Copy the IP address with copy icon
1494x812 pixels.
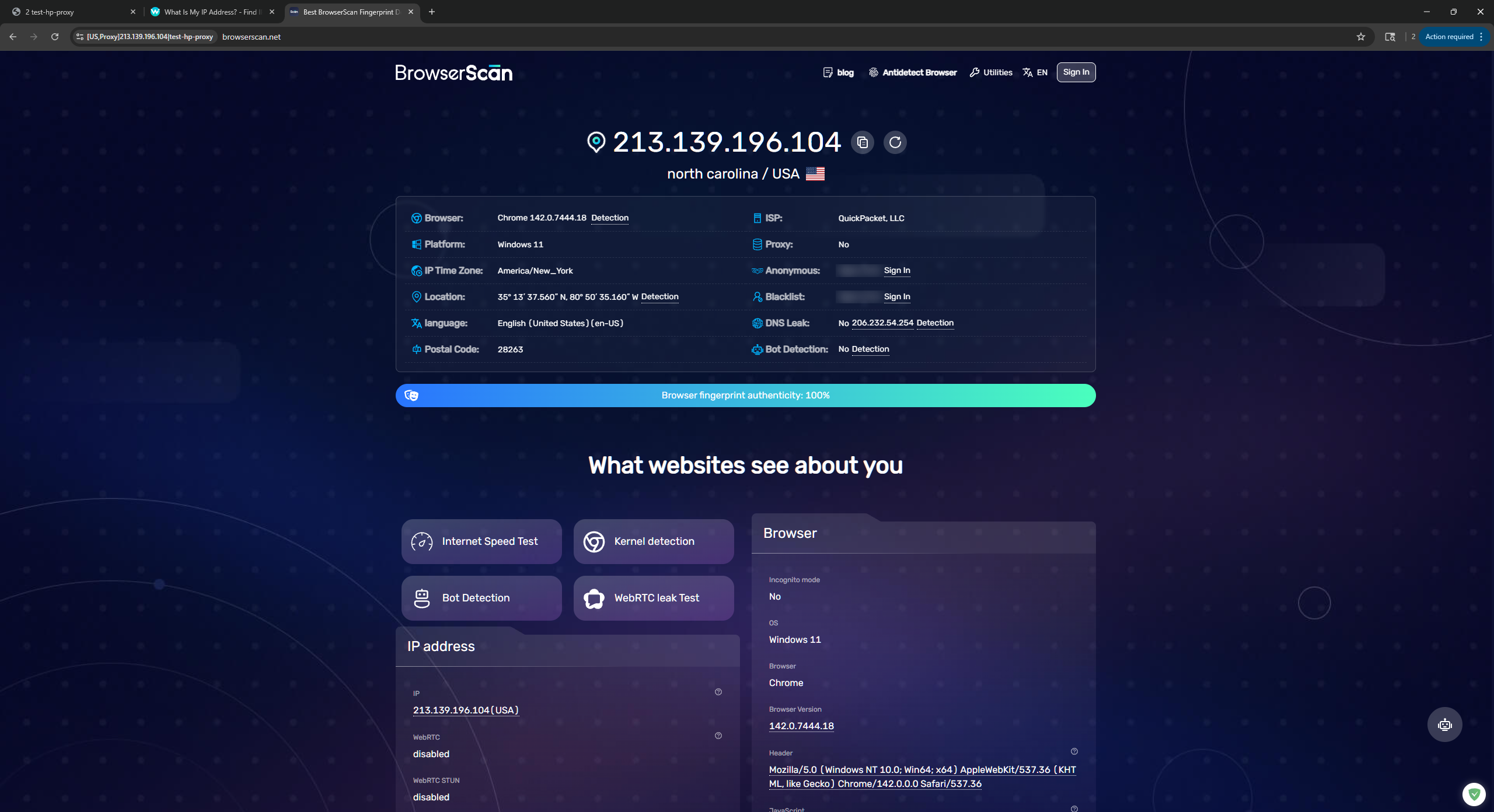click(863, 142)
